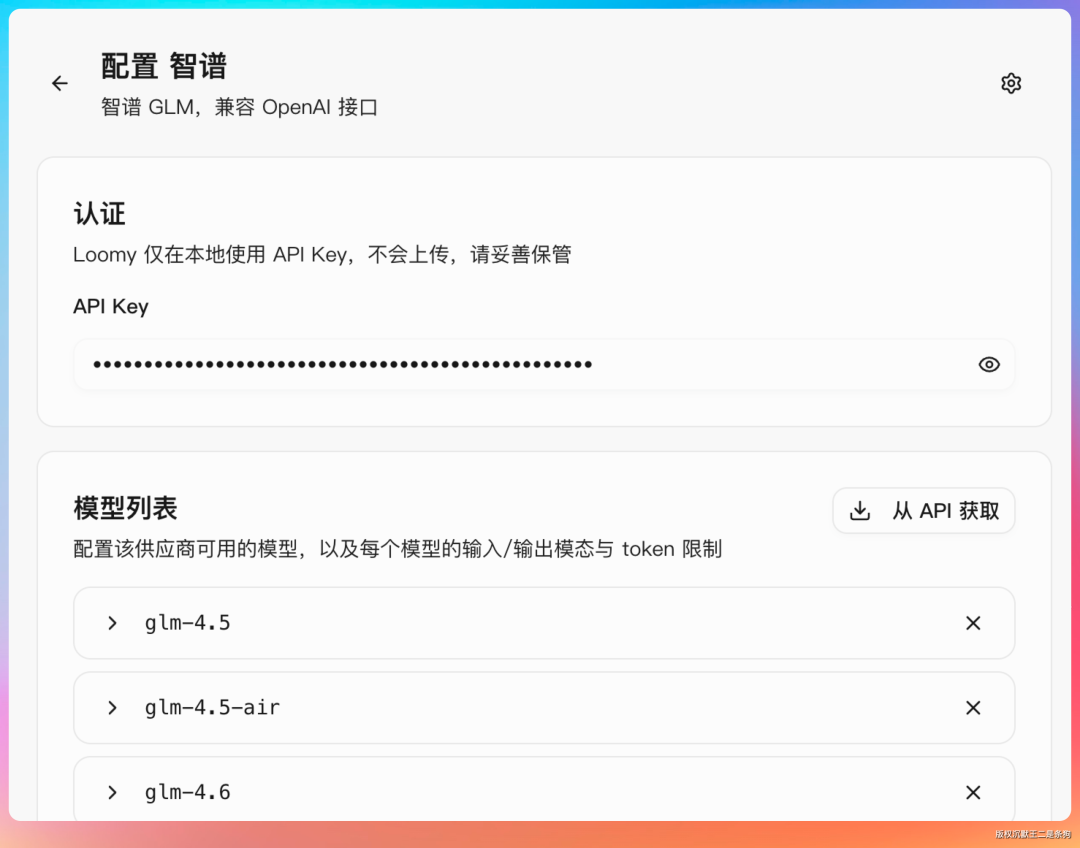Expand the glm-4.5 model row chevron

(112, 623)
